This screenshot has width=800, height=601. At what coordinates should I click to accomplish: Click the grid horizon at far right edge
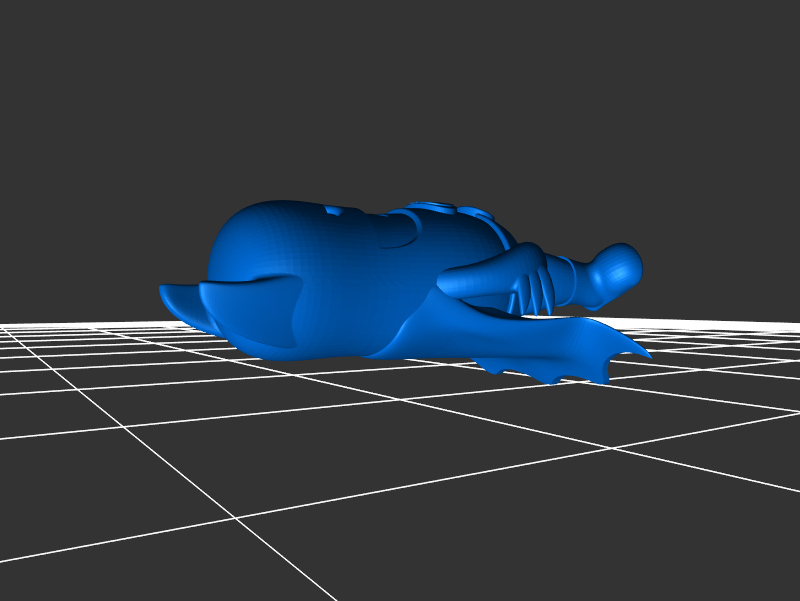790,324
